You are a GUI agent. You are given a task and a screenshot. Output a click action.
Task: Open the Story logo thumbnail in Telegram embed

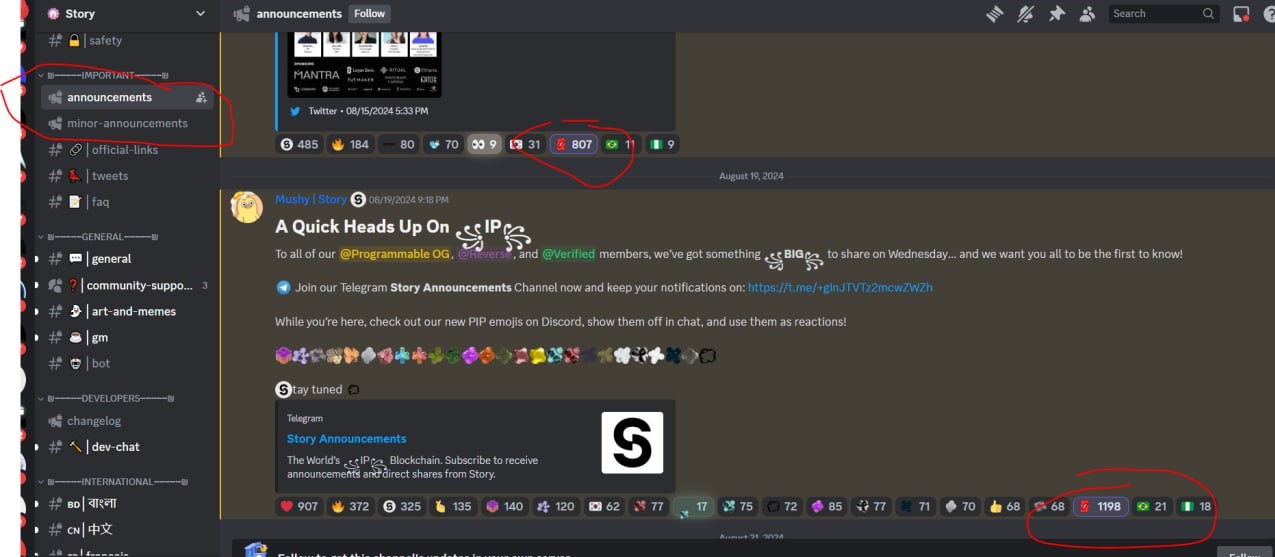[632, 442]
